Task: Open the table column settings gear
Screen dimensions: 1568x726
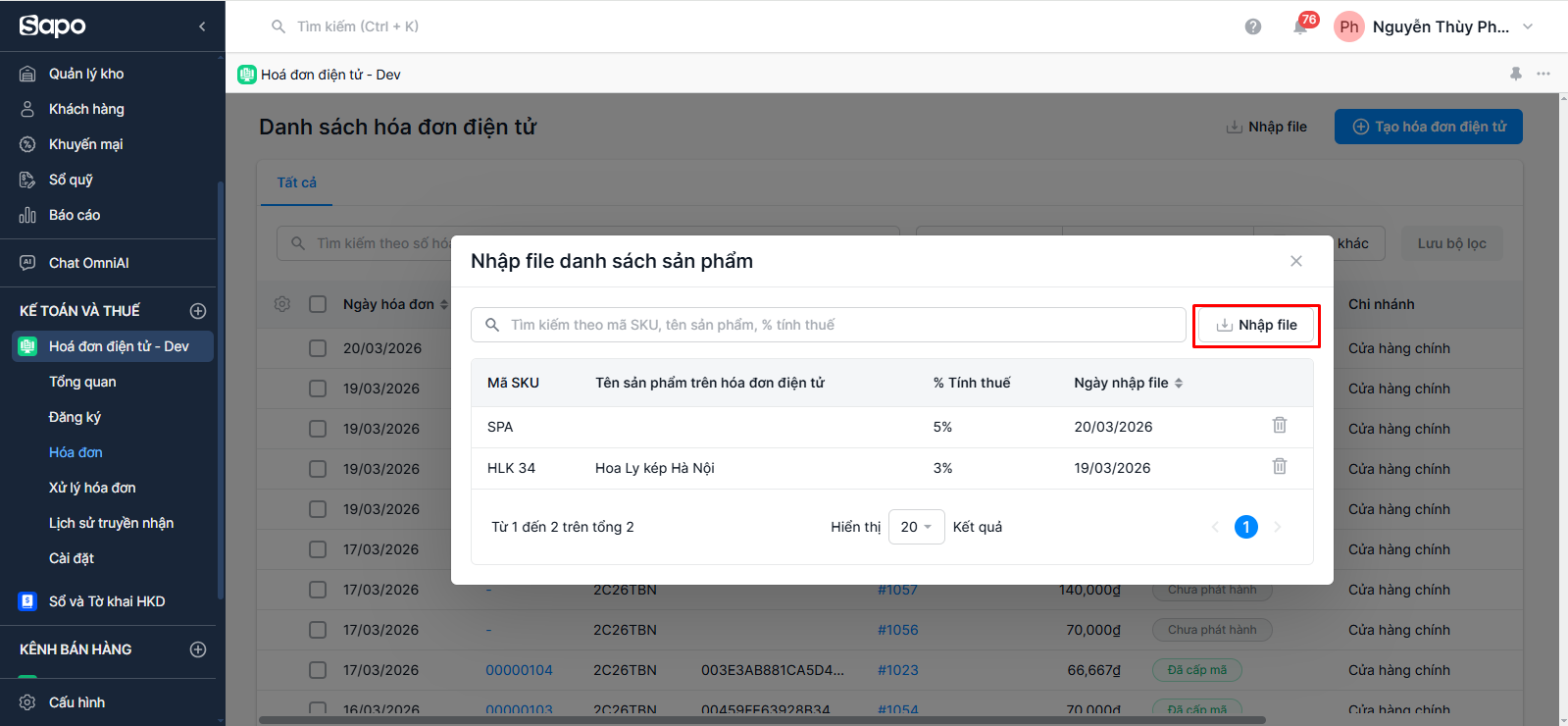Action: click(x=282, y=304)
